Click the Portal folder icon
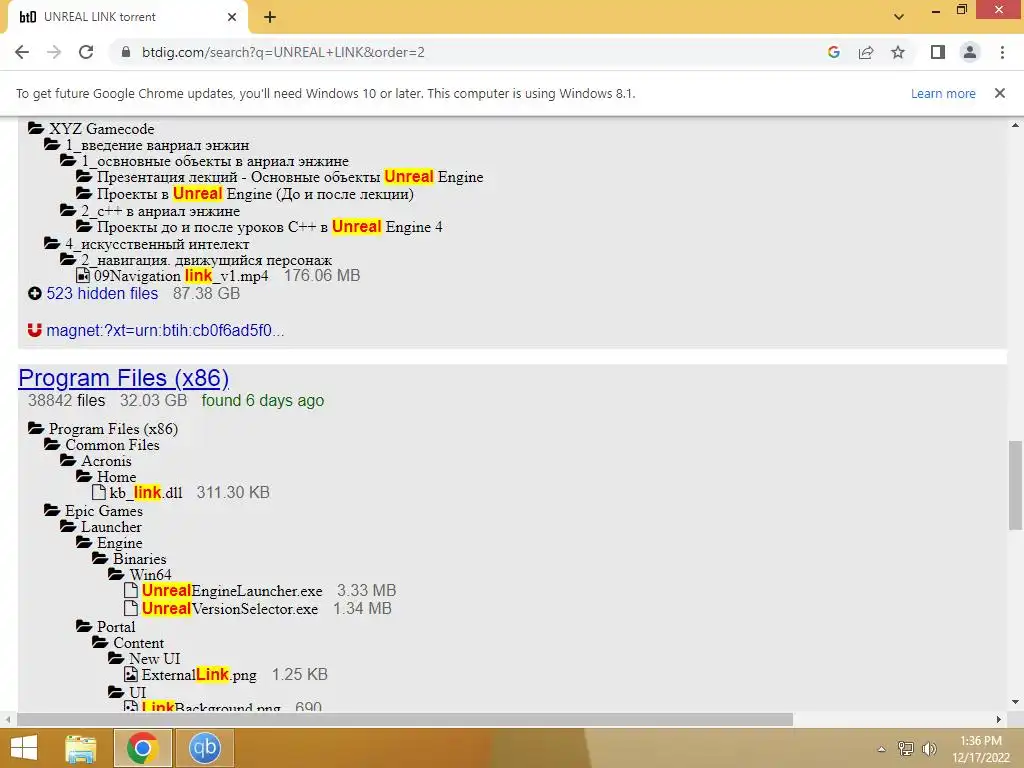This screenshot has height=768, width=1024. tap(84, 626)
